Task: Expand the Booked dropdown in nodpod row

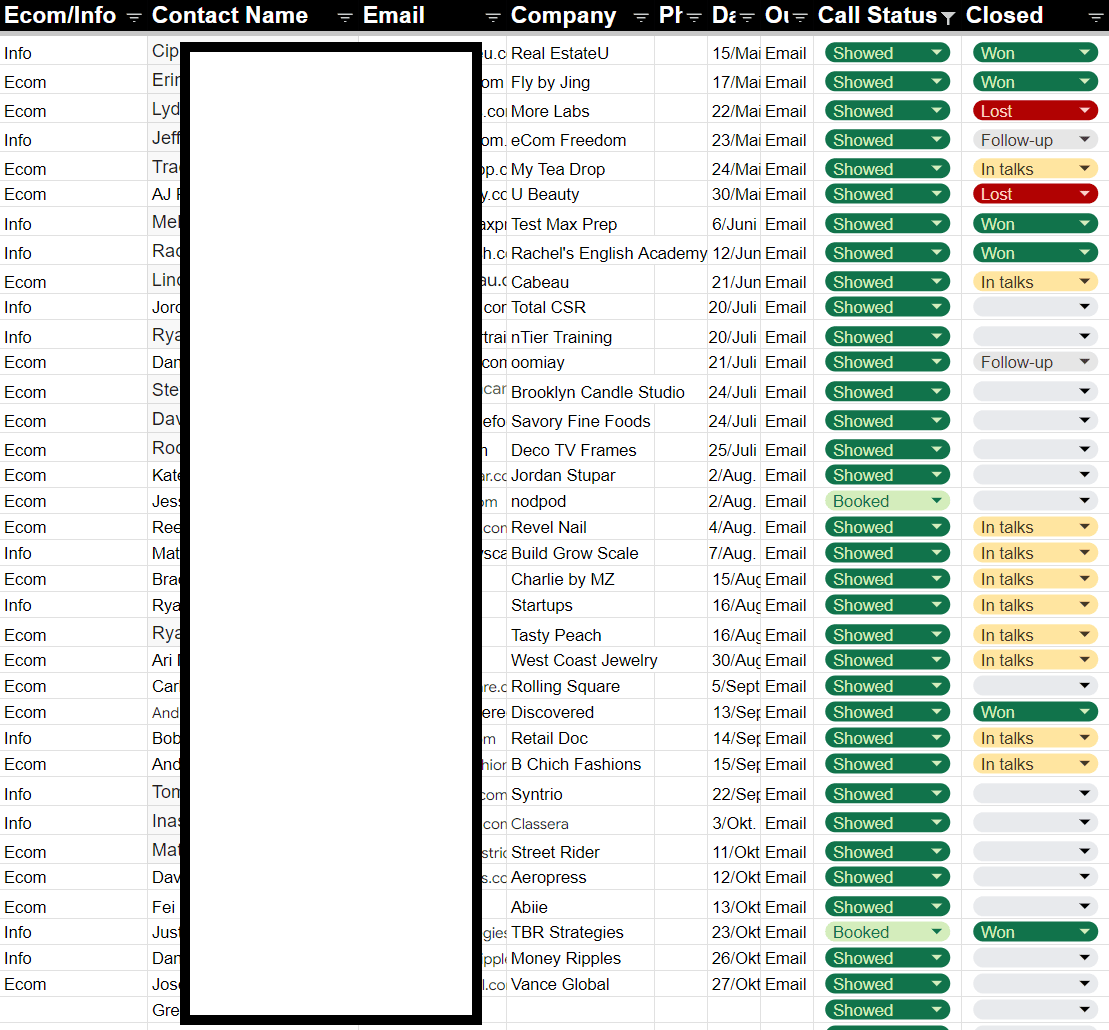Action: 936,501
